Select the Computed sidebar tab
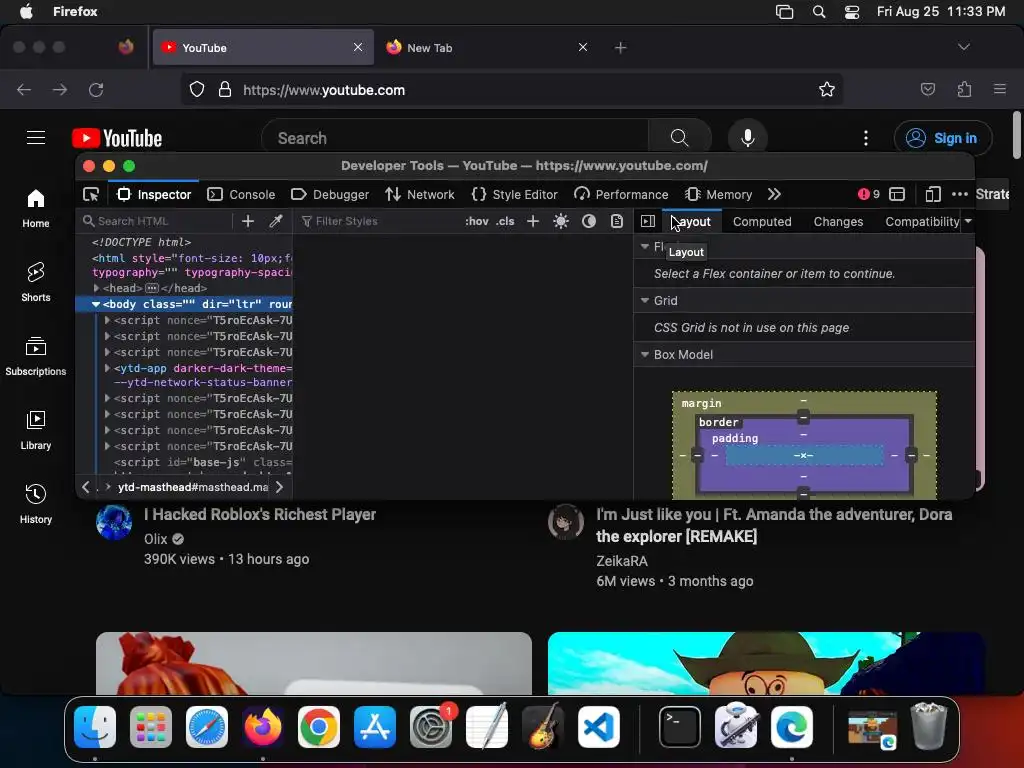This screenshot has height=768, width=1024. pos(762,221)
